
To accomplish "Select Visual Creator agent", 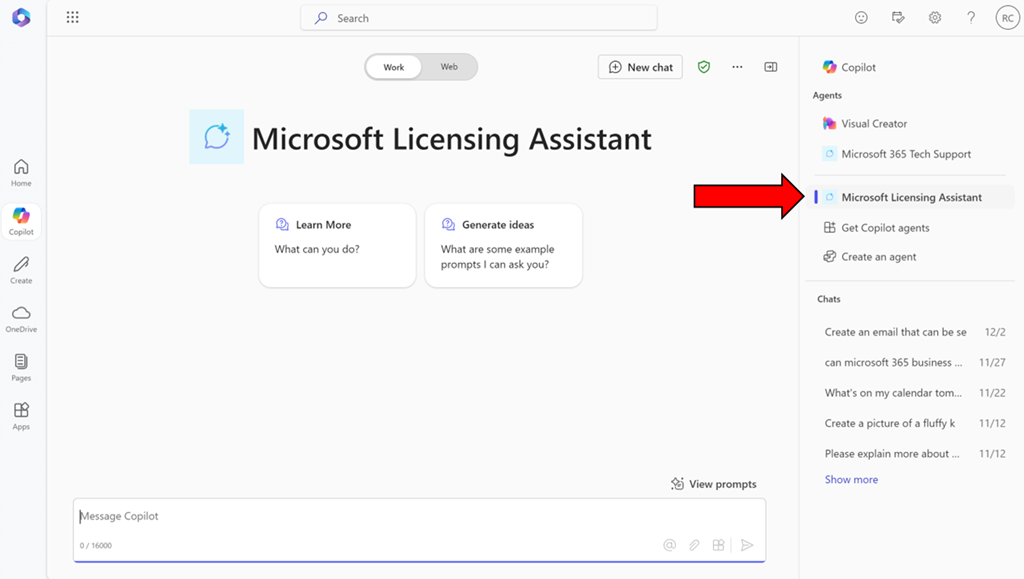I will [x=873, y=124].
